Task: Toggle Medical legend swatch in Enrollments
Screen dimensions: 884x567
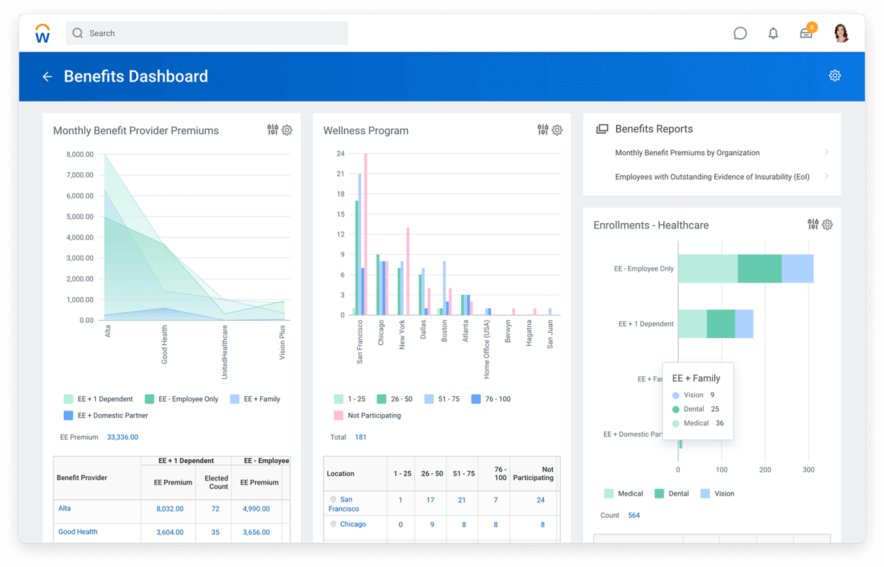Action: click(x=608, y=494)
